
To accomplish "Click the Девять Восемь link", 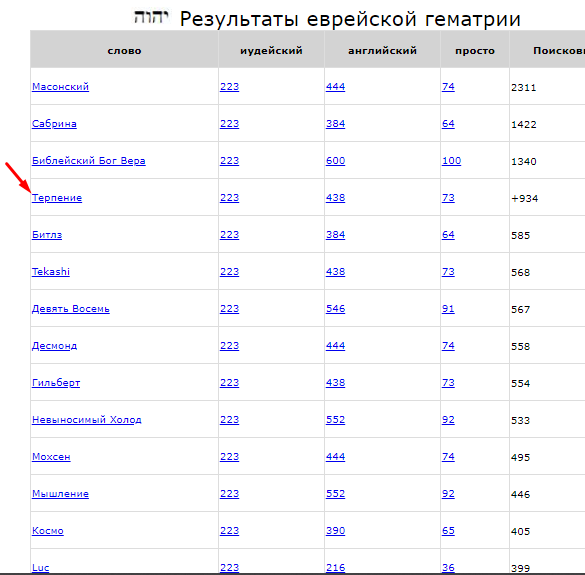I will (x=71, y=309).
